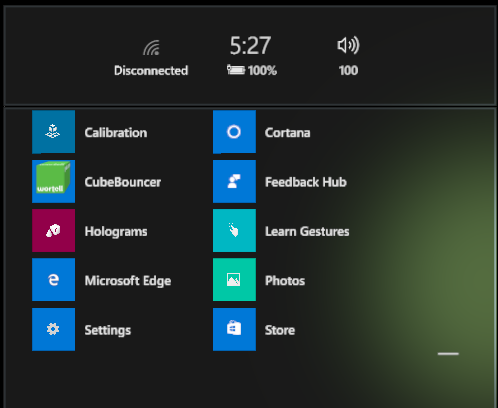Click the 100% battery level text
498x408 pixels.
tap(262, 71)
